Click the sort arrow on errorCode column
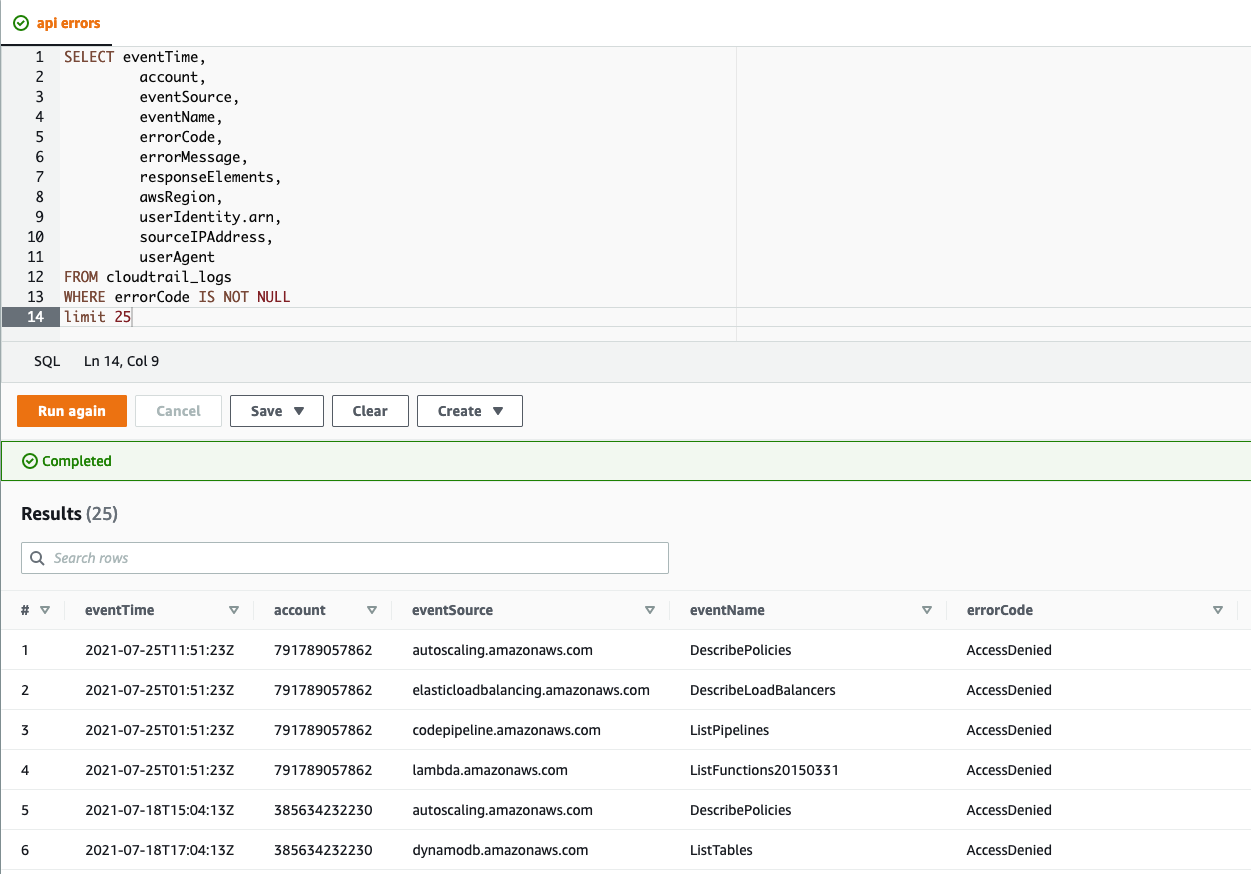 point(1218,610)
